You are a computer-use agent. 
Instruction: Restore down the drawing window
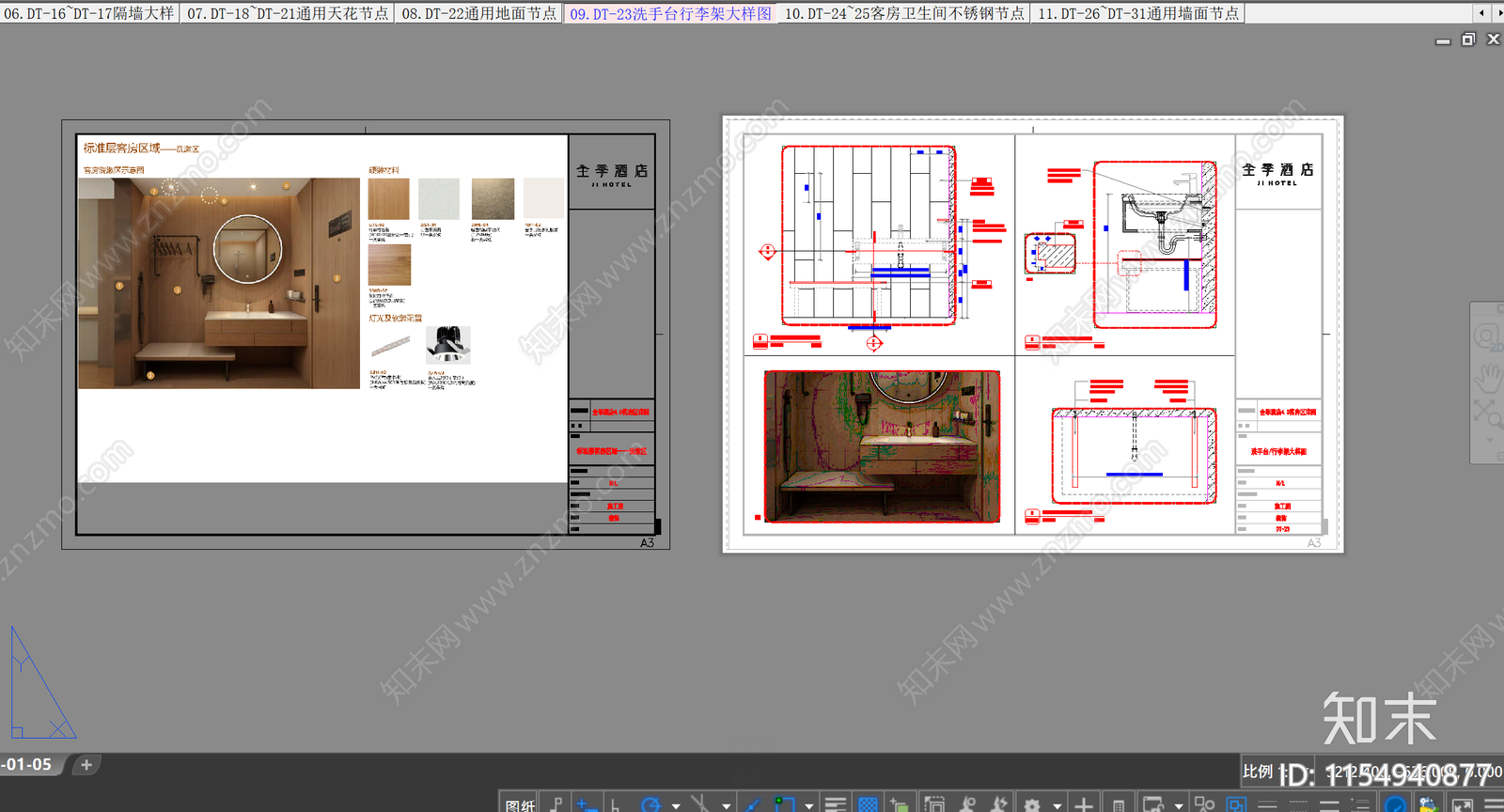coord(1468,39)
